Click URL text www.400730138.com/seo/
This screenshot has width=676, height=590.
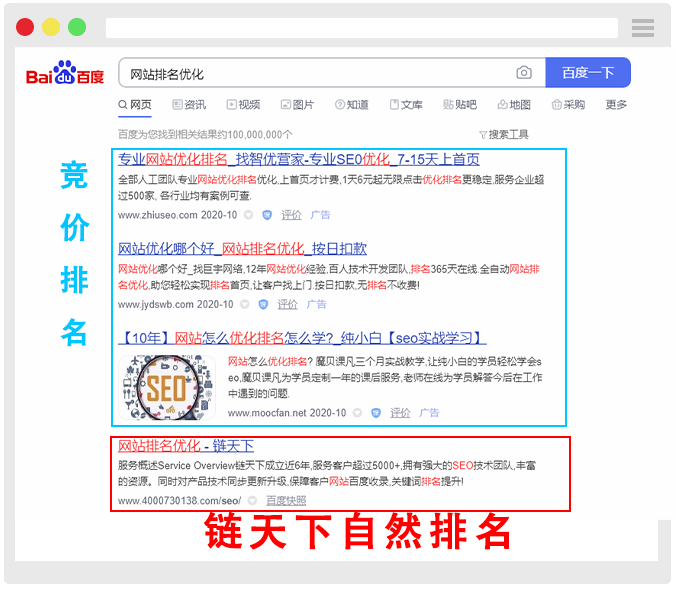[179, 501]
